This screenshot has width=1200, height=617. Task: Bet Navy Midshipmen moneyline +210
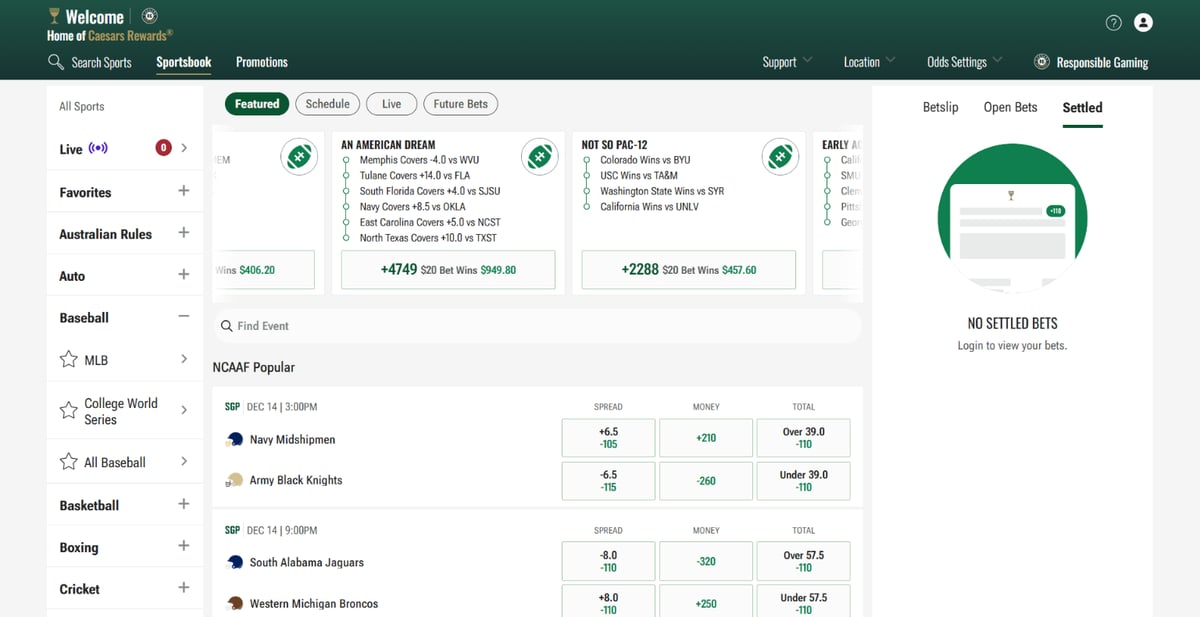[x=706, y=438]
